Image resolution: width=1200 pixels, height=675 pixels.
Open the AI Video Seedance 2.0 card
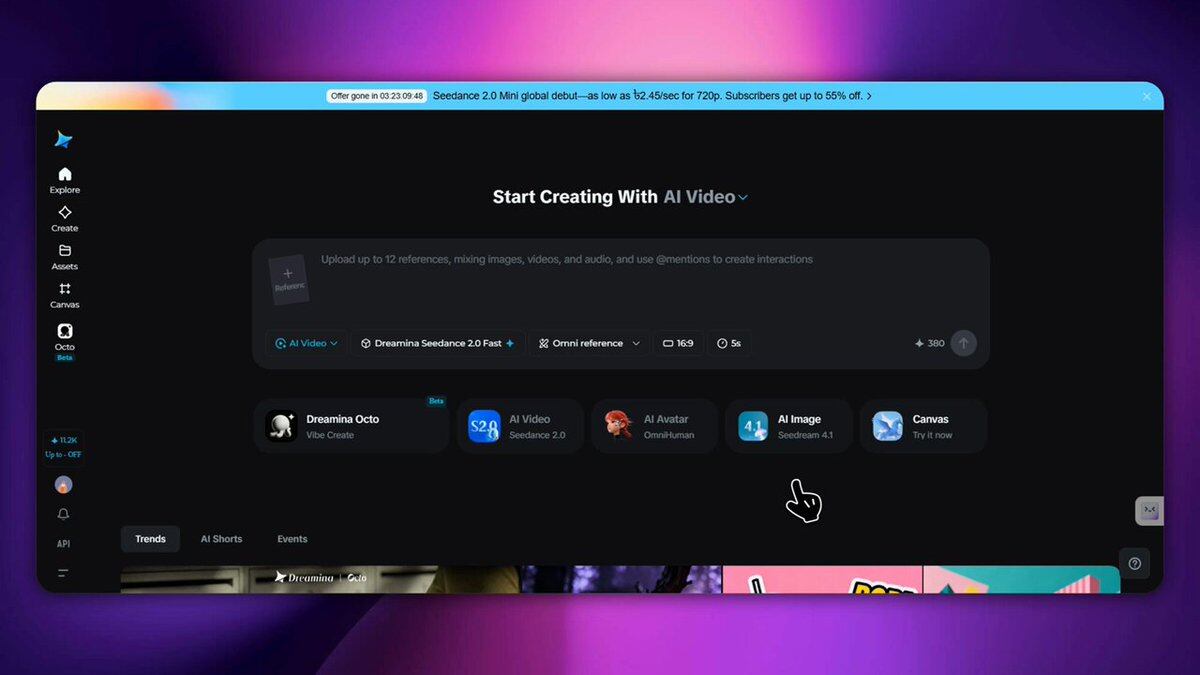pyautogui.click(x=520, y=426)
